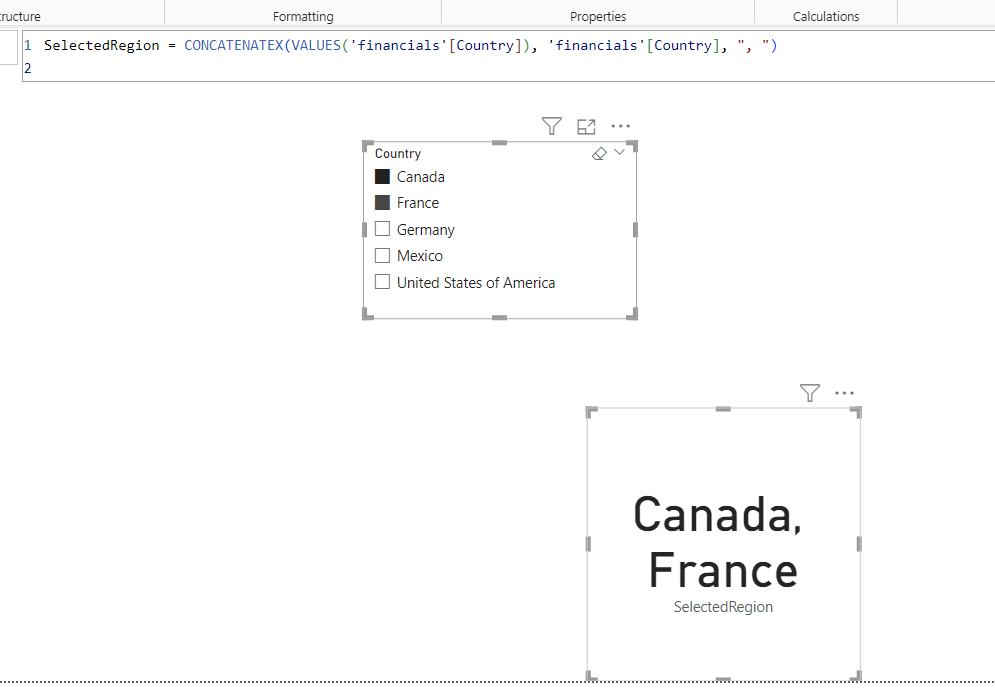This screenshot has width=995, height=689.
Task: Click the United States of America label
Action: [x=476, y=282]
